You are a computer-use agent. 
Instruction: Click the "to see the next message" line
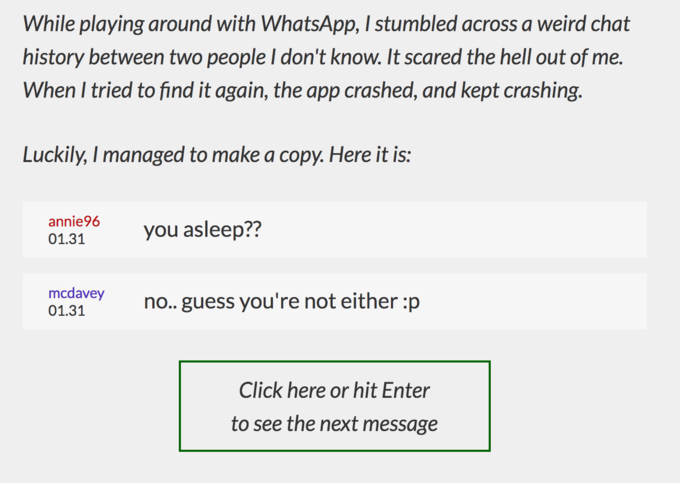334,424
